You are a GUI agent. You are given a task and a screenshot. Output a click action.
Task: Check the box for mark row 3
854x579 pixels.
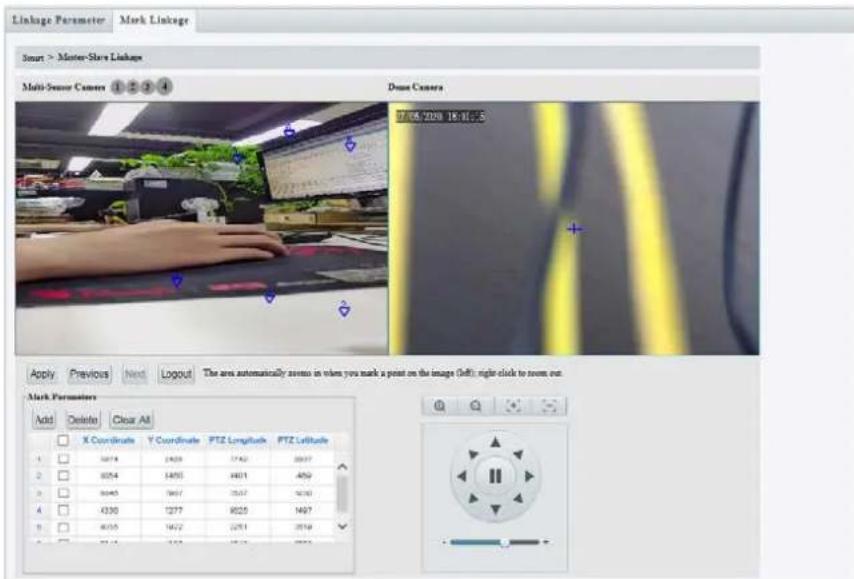click(x=63, y=493)
